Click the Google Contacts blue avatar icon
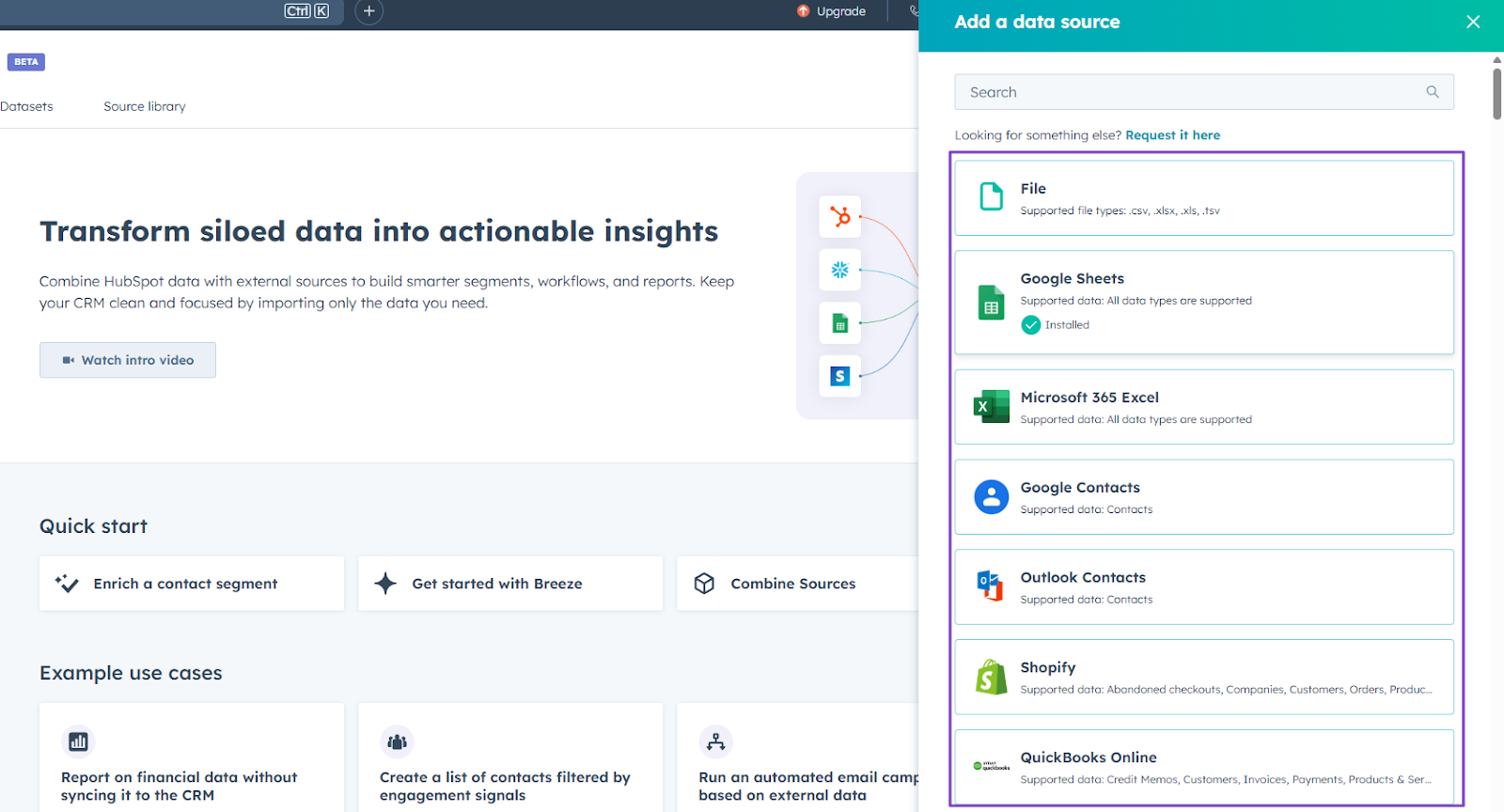 click(991, 496)
